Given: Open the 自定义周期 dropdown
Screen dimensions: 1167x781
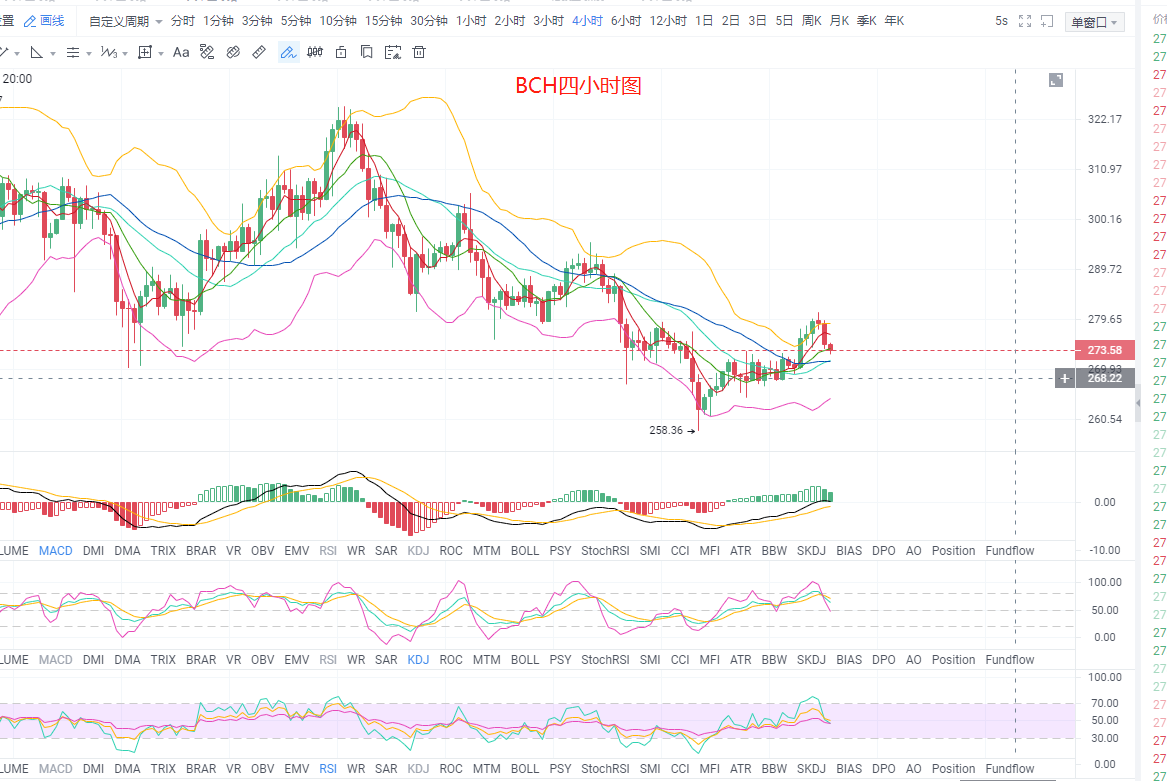Looking at the screenshot, I should (125, 21).
